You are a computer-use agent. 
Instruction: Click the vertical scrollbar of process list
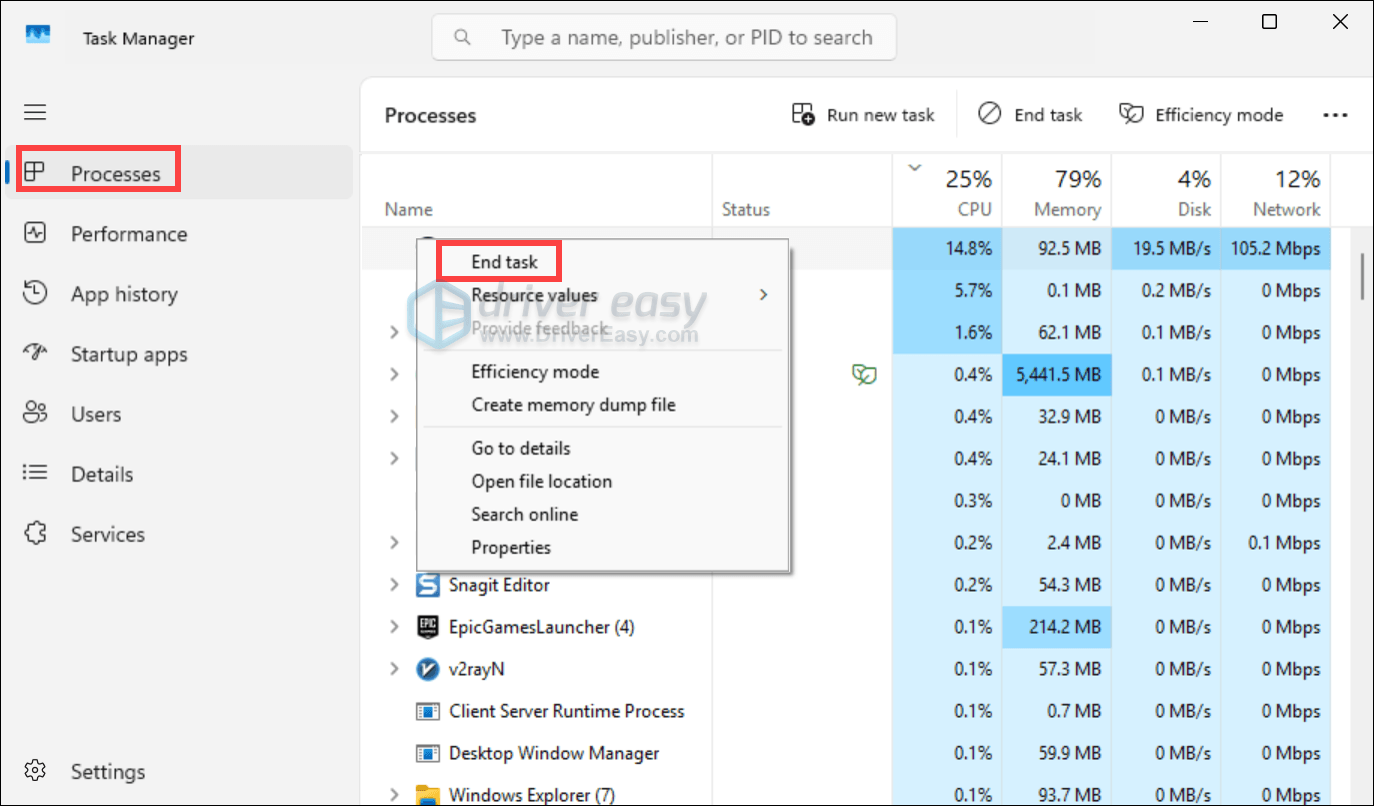[1361, 276]
